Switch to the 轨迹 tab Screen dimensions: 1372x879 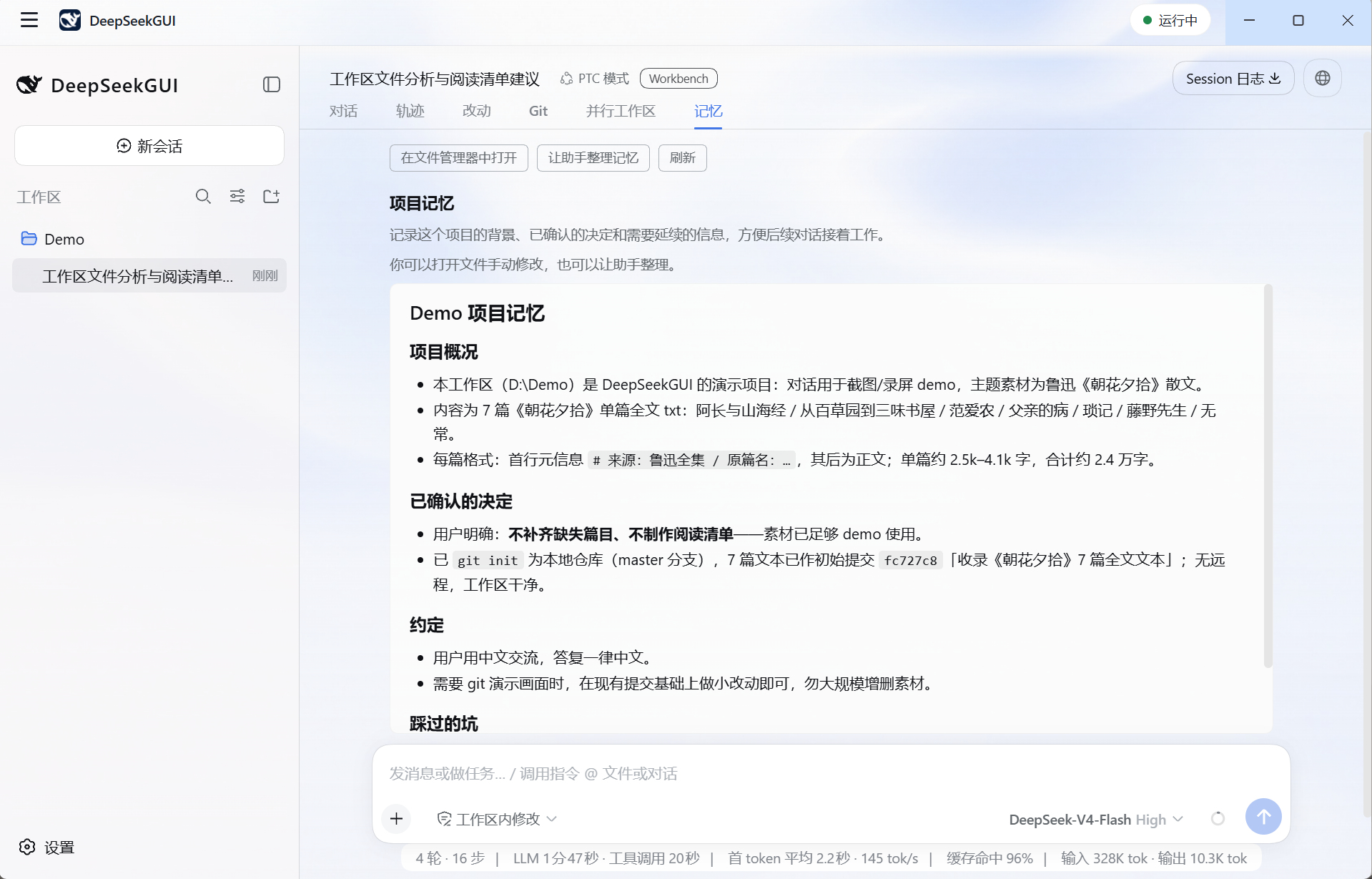[410, 111]
